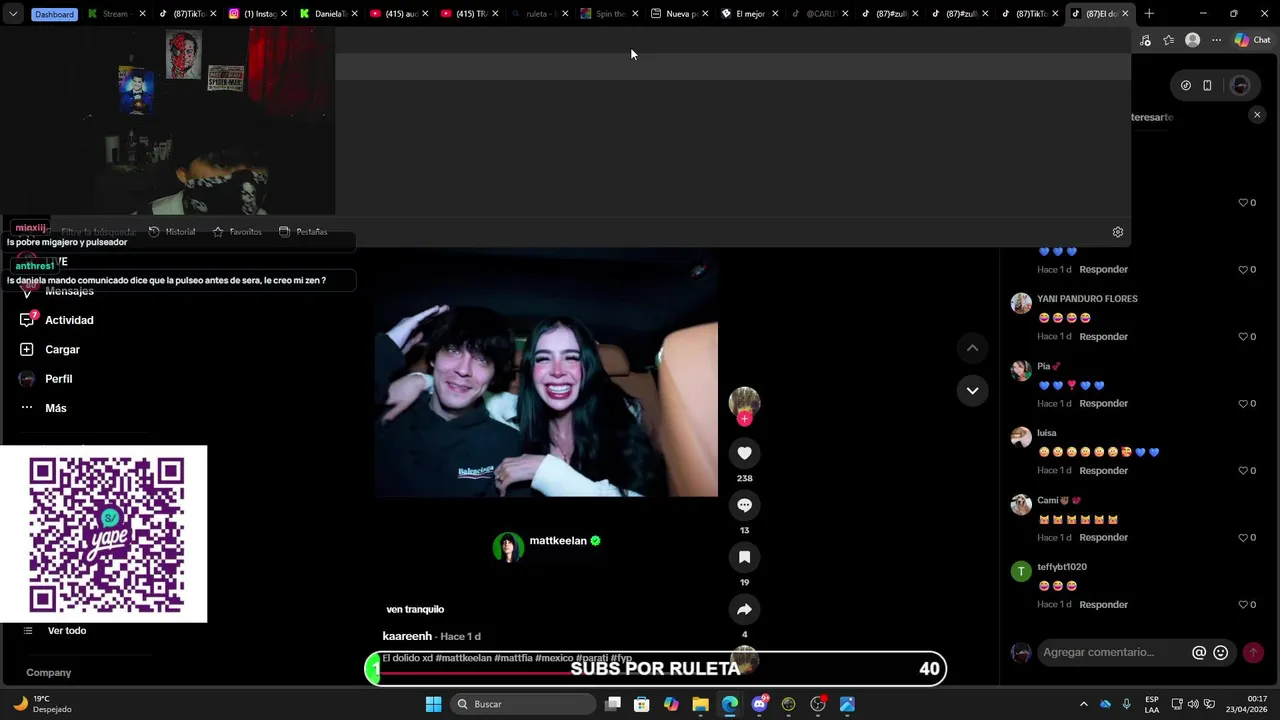Open browser three-dots menu
The image size is (1280, 720).
pyautogui.click(x=1216, y=40)
